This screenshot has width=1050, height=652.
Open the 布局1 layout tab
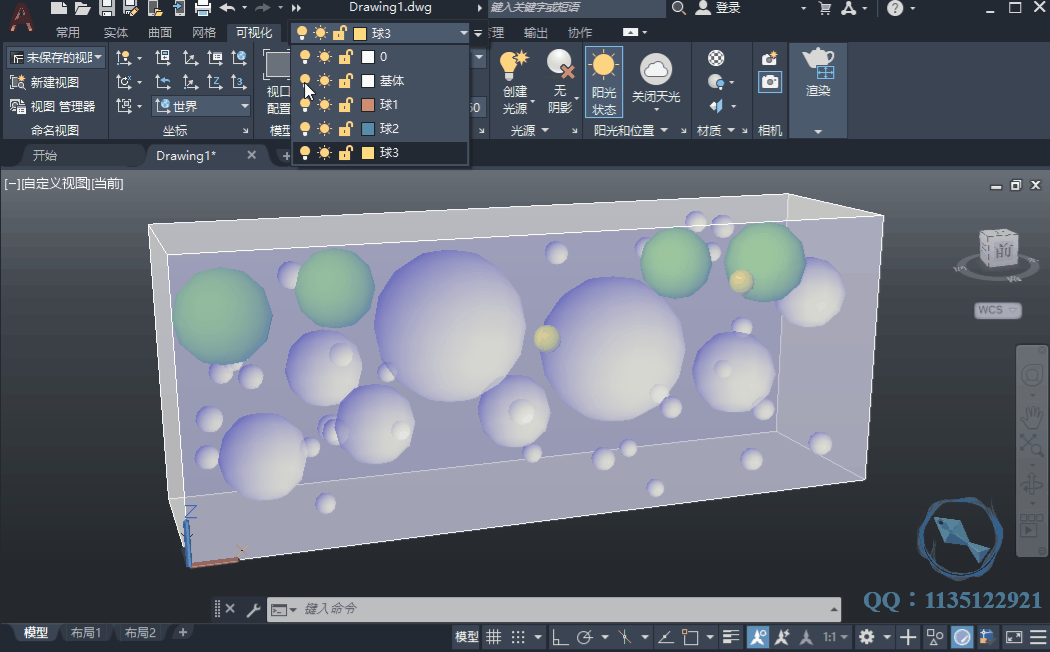pyautogui.click(x=86, y=633)
